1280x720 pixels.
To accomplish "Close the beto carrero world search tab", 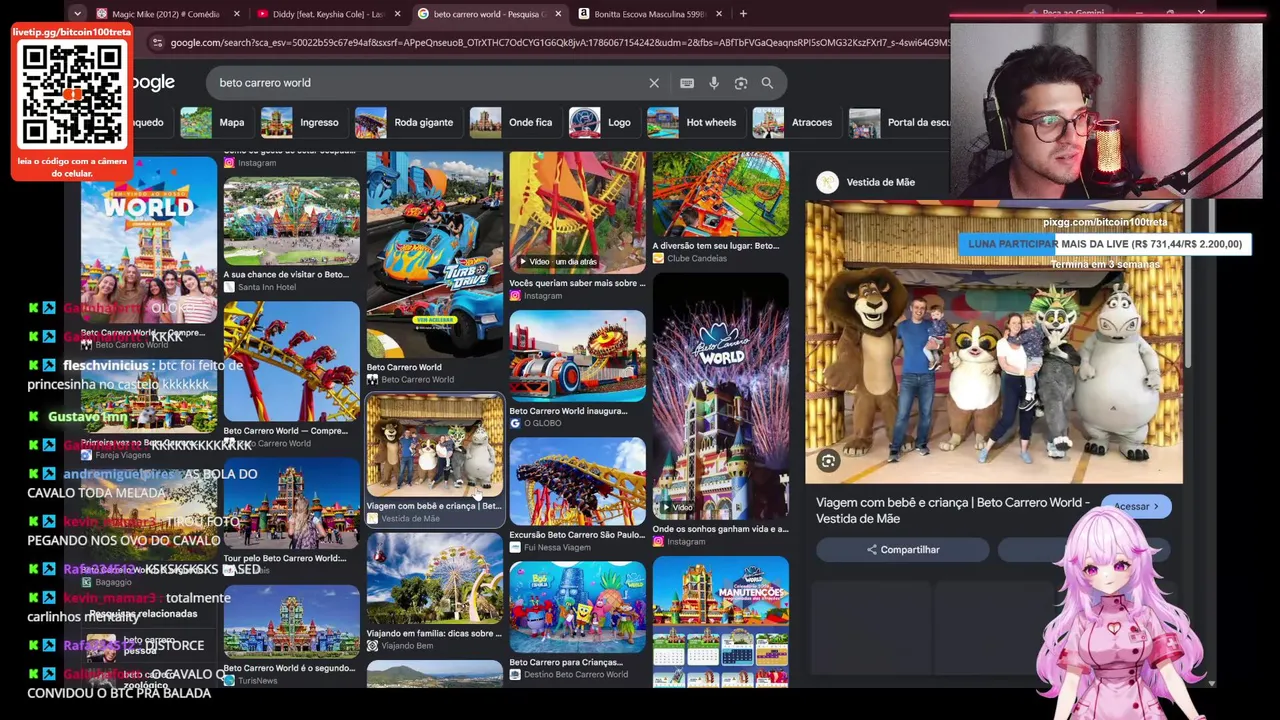I will 558,14.
